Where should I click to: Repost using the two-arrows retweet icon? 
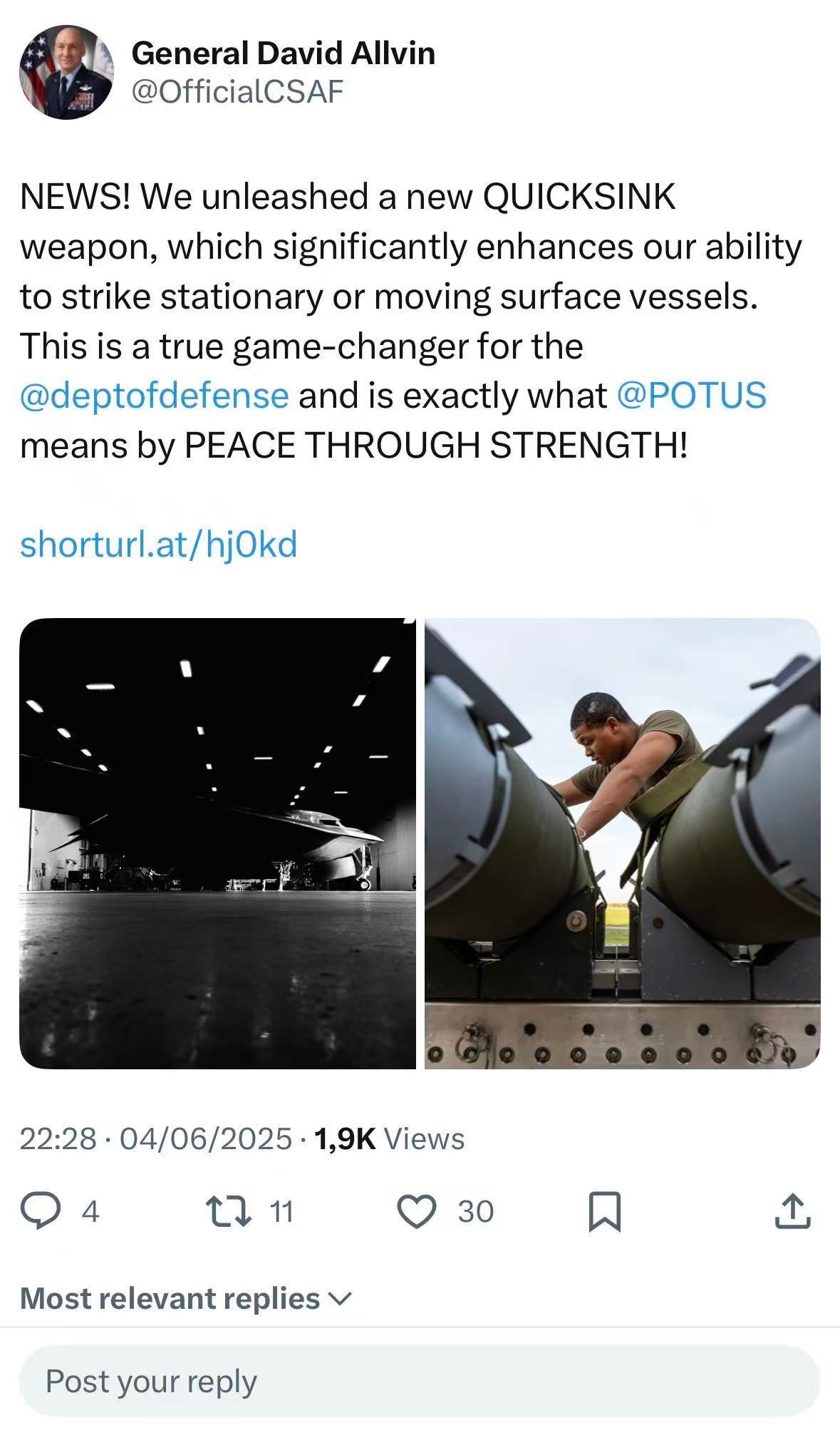pos(228,1211)
